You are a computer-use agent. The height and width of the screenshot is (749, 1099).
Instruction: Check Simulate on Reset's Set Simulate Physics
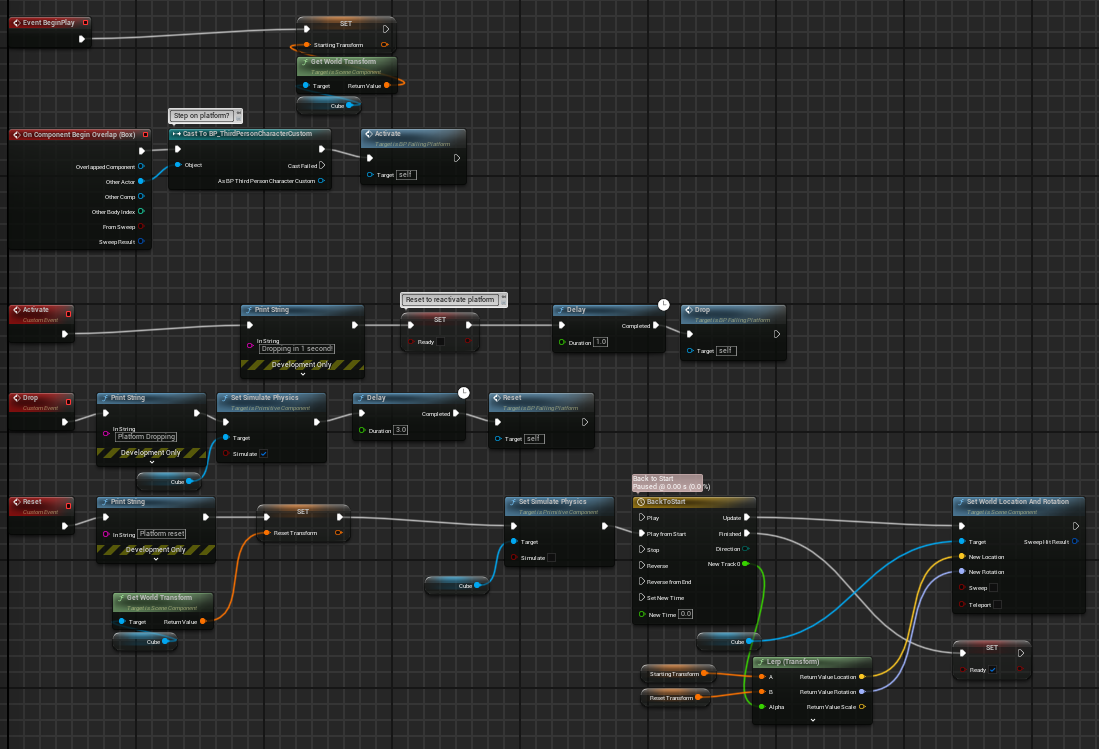point(552,558)
